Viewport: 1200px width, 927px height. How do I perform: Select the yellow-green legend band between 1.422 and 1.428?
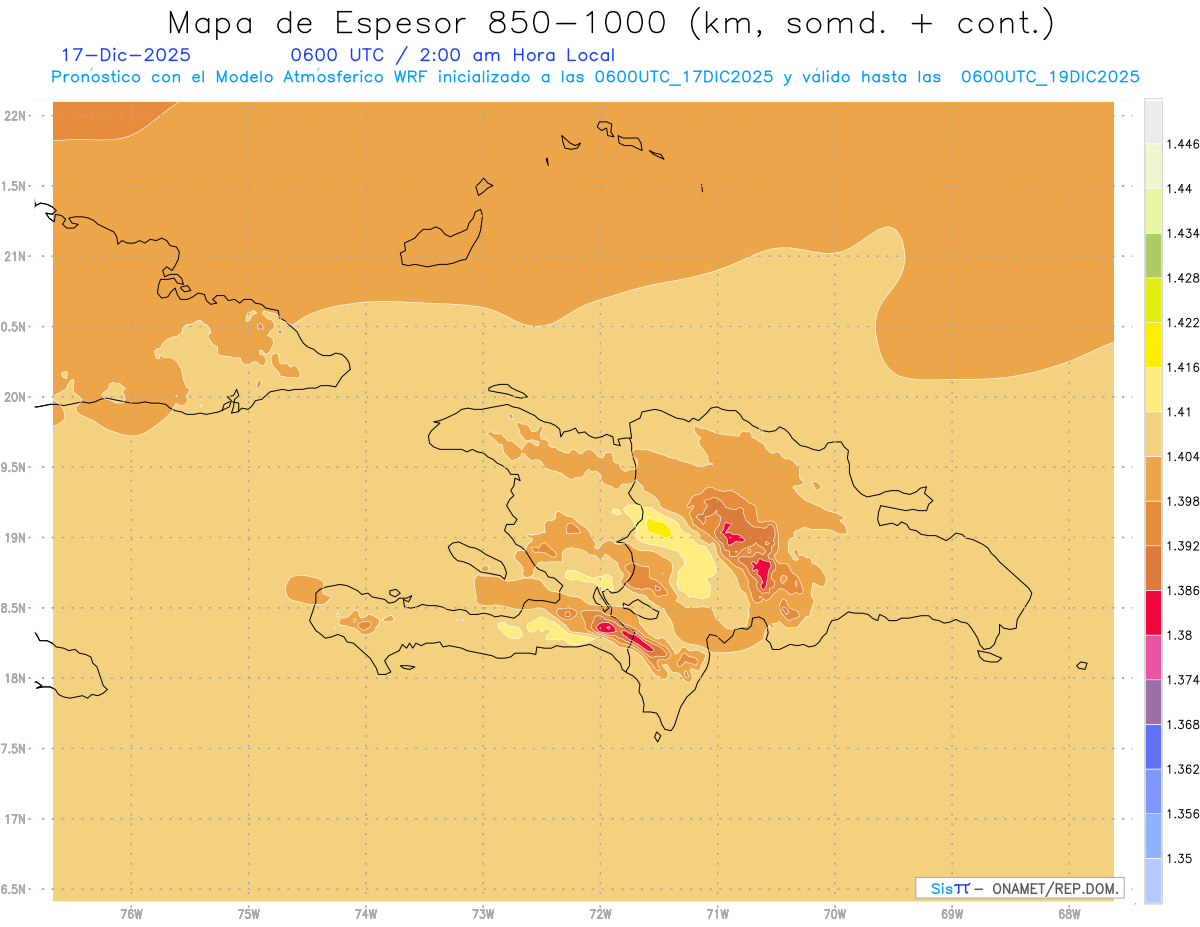point(1153,300)
